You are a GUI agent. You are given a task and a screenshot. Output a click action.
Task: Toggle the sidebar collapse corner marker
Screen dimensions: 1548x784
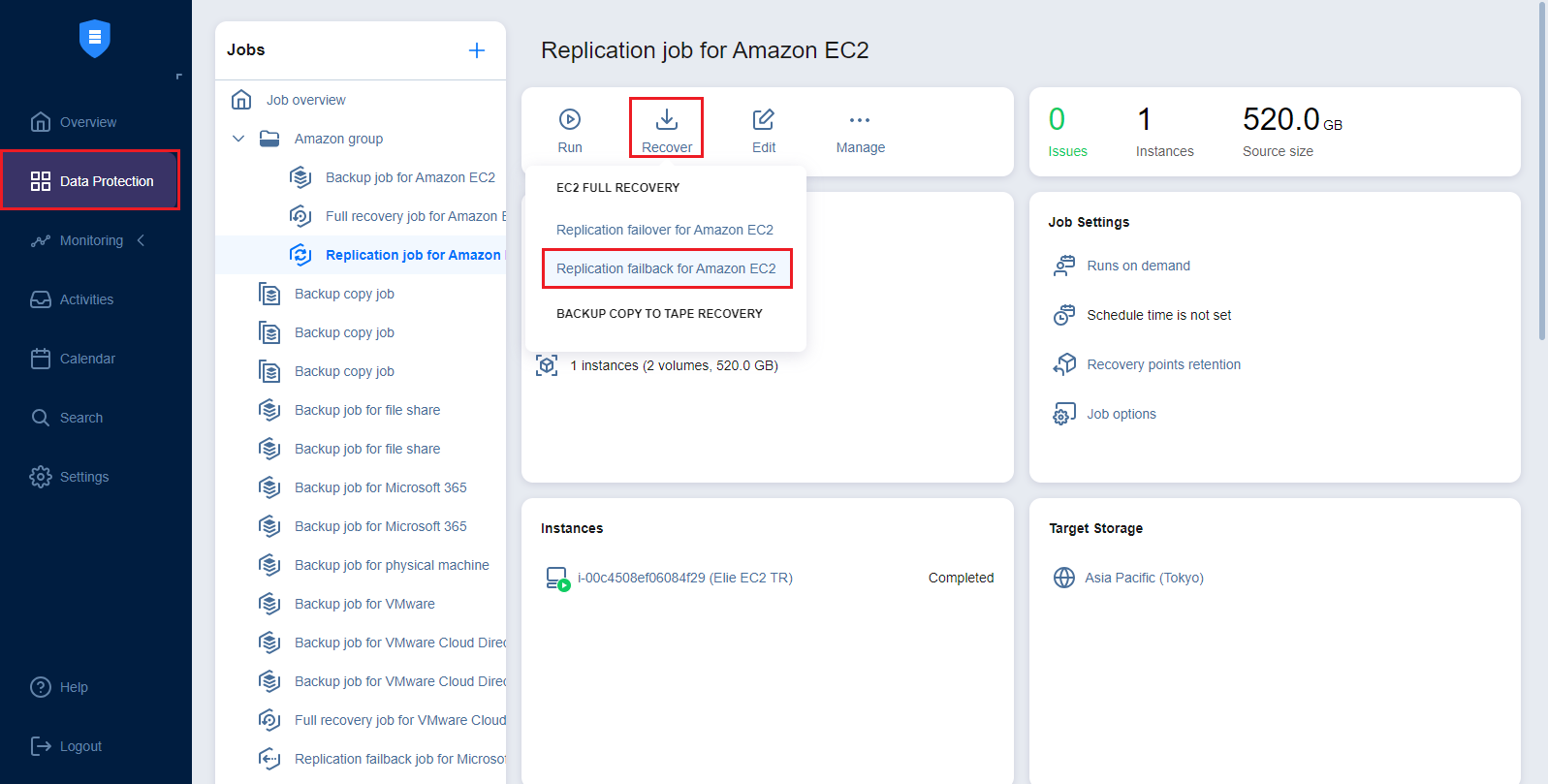point(178,77)
